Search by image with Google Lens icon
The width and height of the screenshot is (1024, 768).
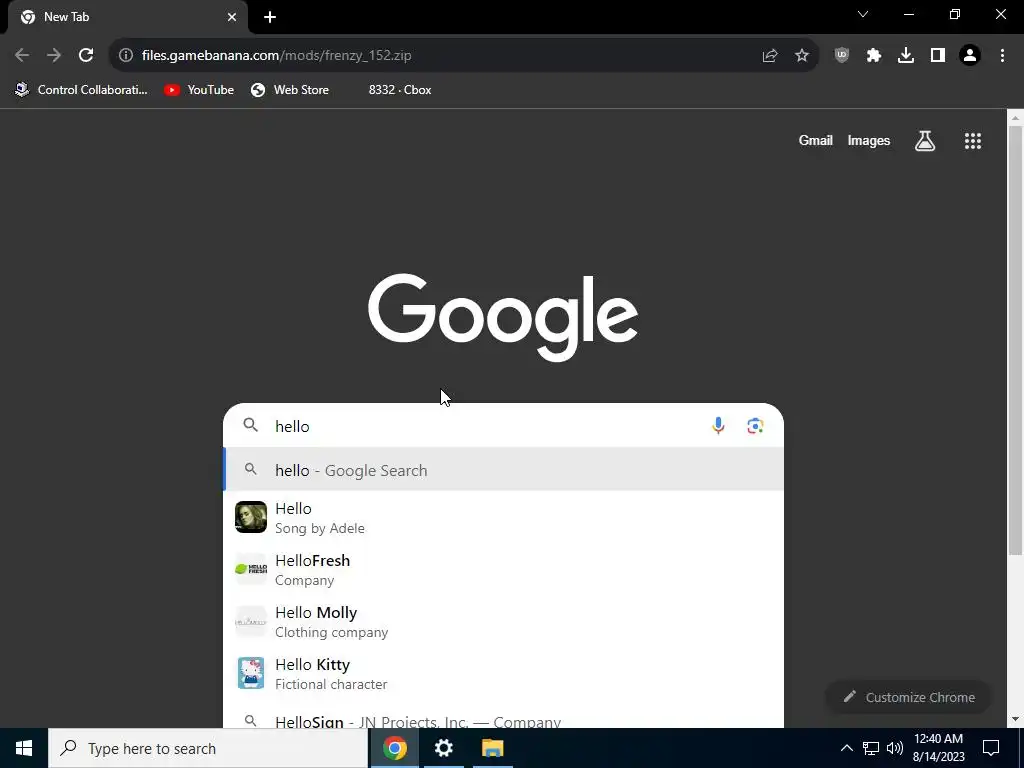tap(755, 426)
